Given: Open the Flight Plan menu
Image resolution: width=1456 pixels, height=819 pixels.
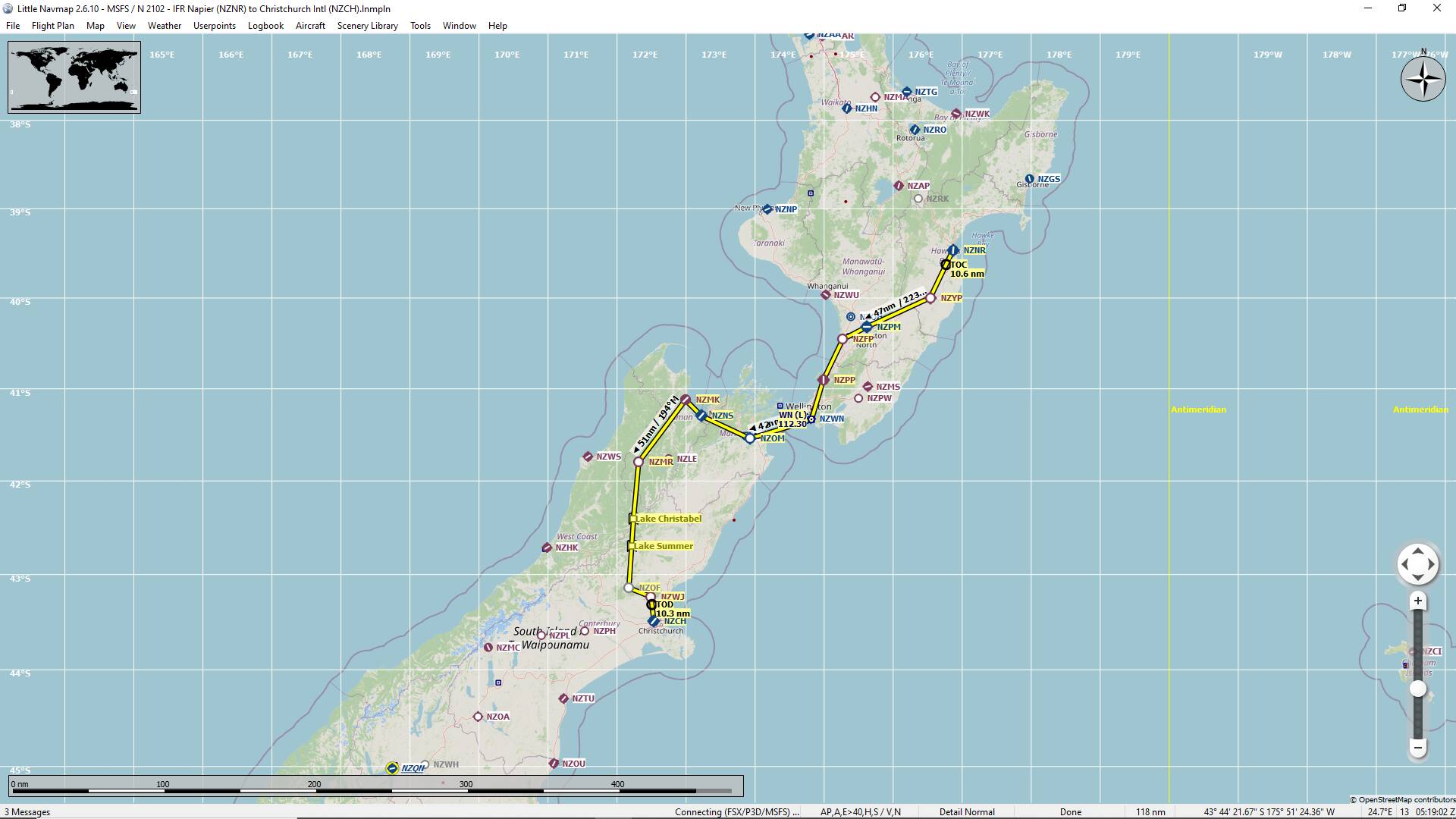Looking at the screenshot, I should coord(52,25).
